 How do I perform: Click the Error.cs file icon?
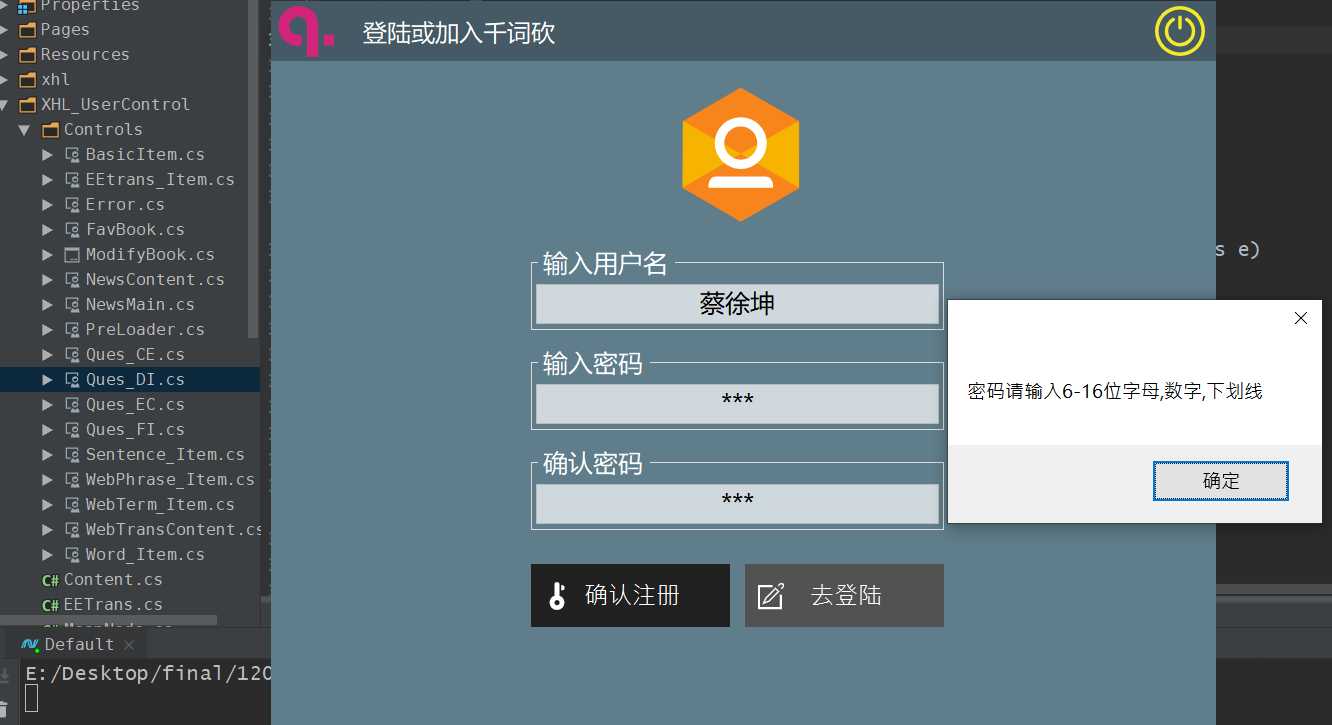click(x=72, y=204)
